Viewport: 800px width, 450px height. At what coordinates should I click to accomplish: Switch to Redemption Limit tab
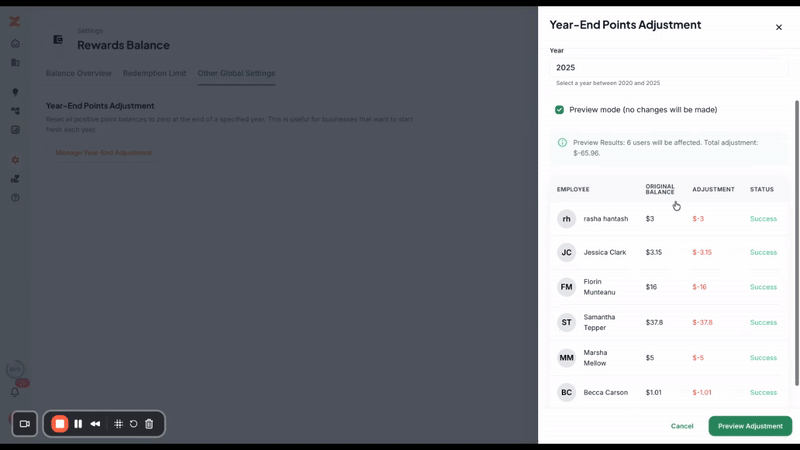(154, 73)
